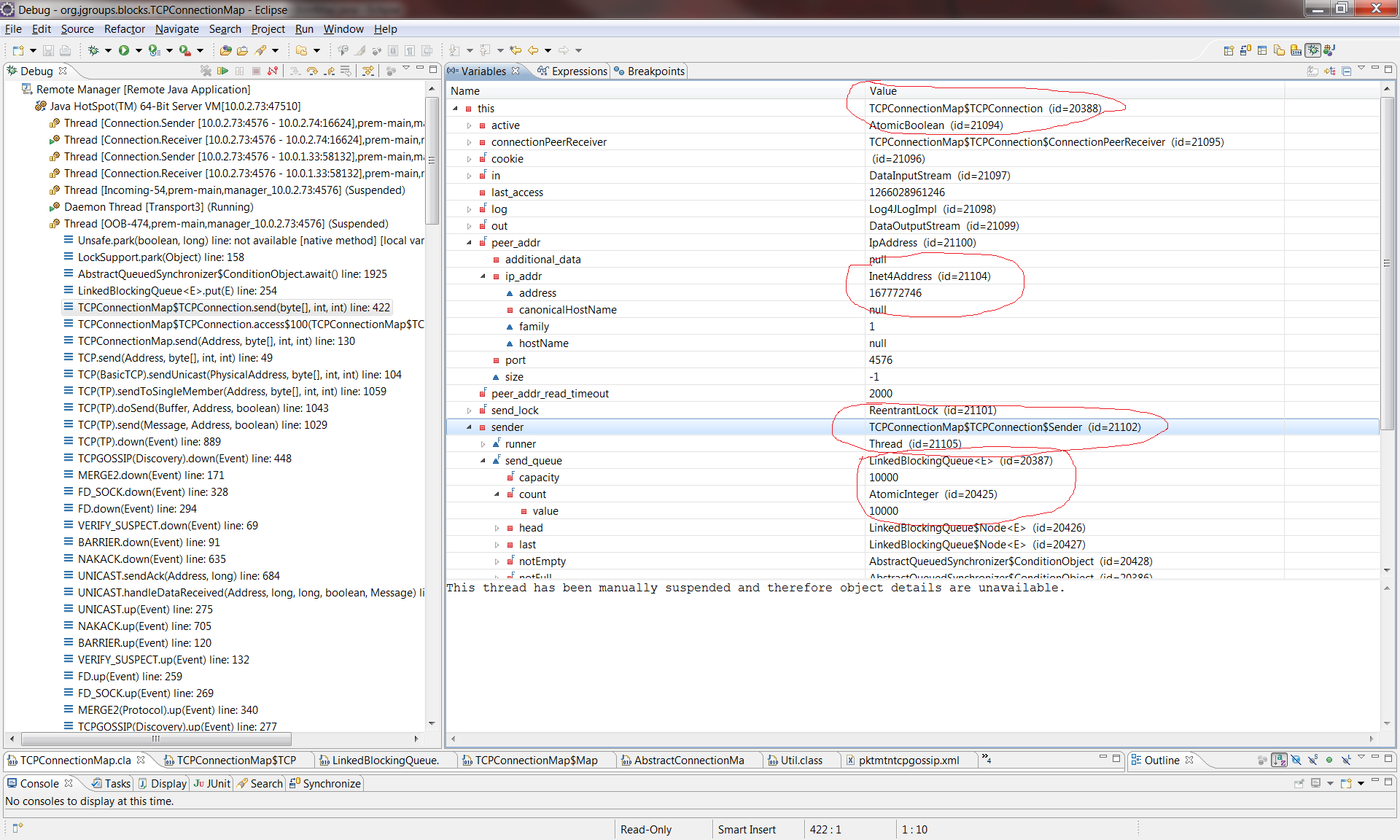Expand the runner variable node
The height and width of the screenshot is (840, 1400).
pos(483,444)
